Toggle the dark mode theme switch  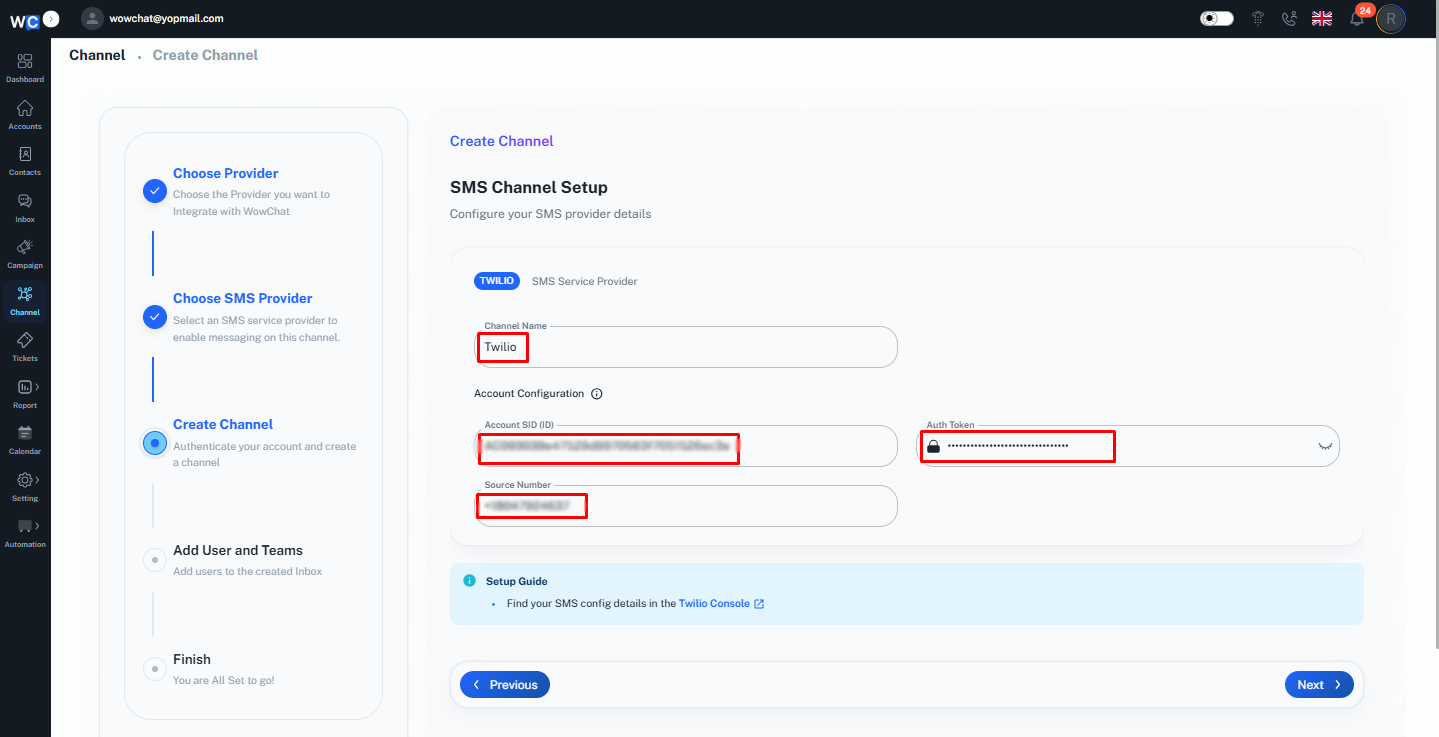[x=1217, y=18]
